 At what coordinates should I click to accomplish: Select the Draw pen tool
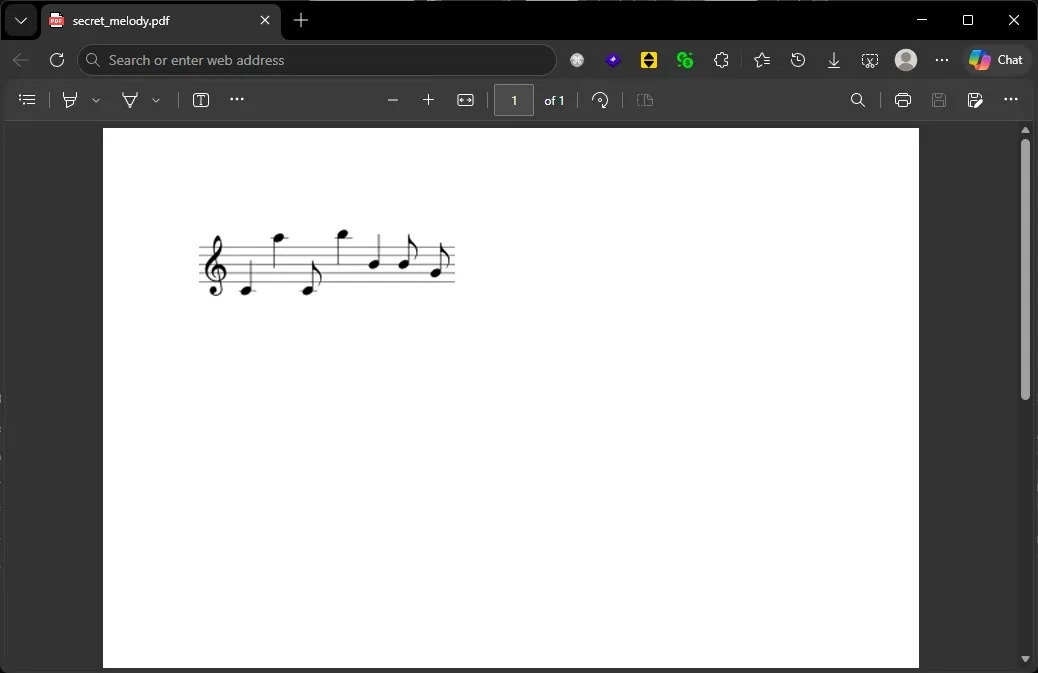coord(130,100)
